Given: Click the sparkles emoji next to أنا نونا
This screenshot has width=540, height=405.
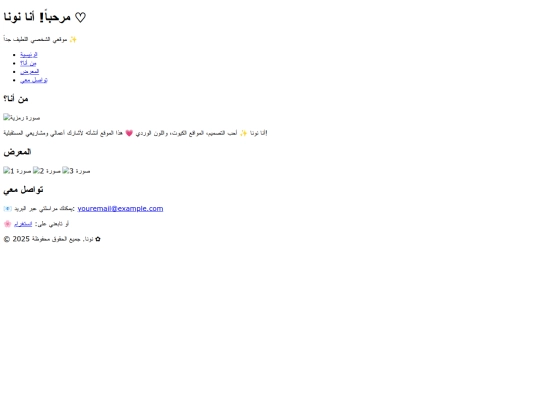Looking at the screenshot, I should (x=243, y=133).
